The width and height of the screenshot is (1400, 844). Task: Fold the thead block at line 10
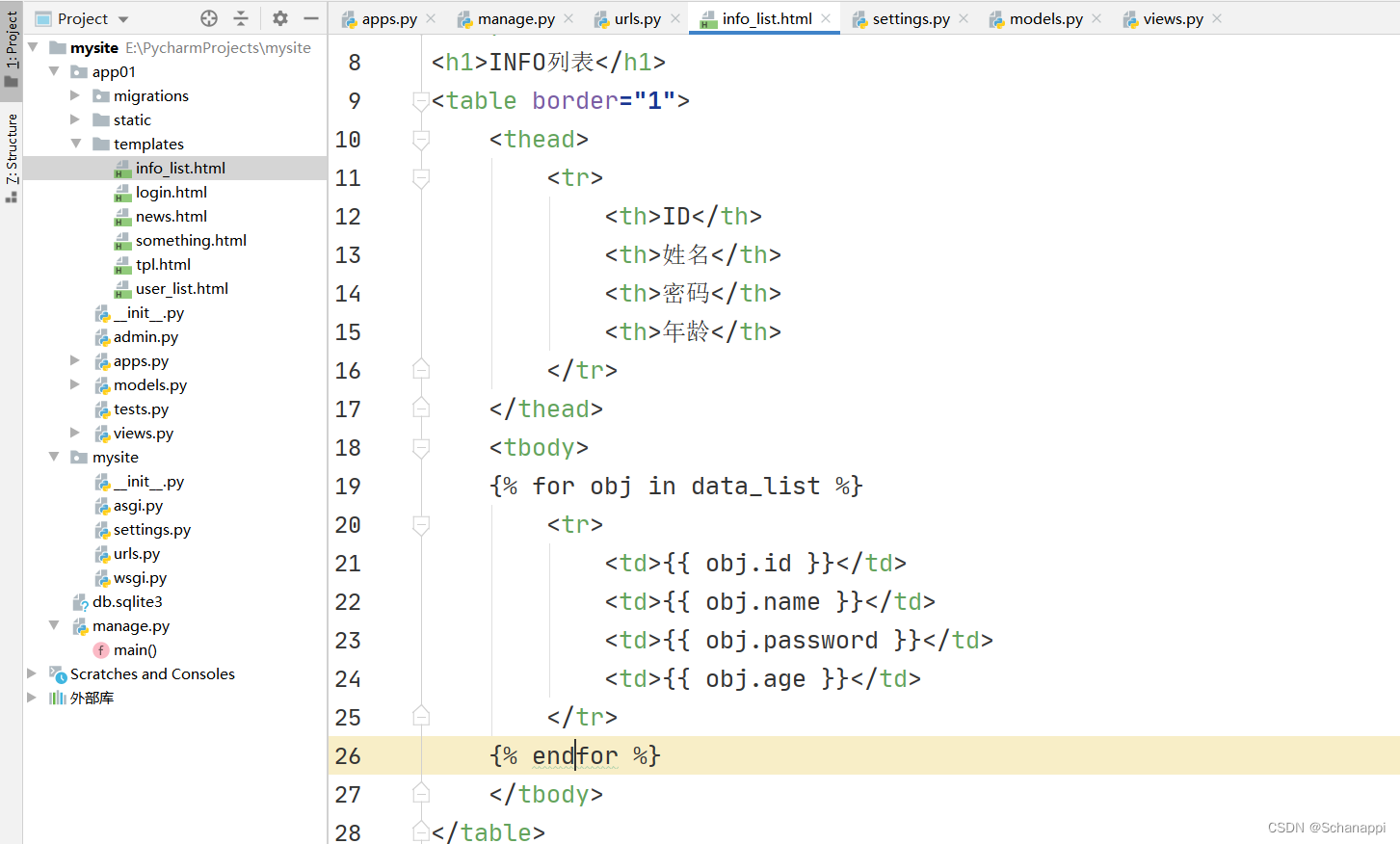click(x=421, y=139)
